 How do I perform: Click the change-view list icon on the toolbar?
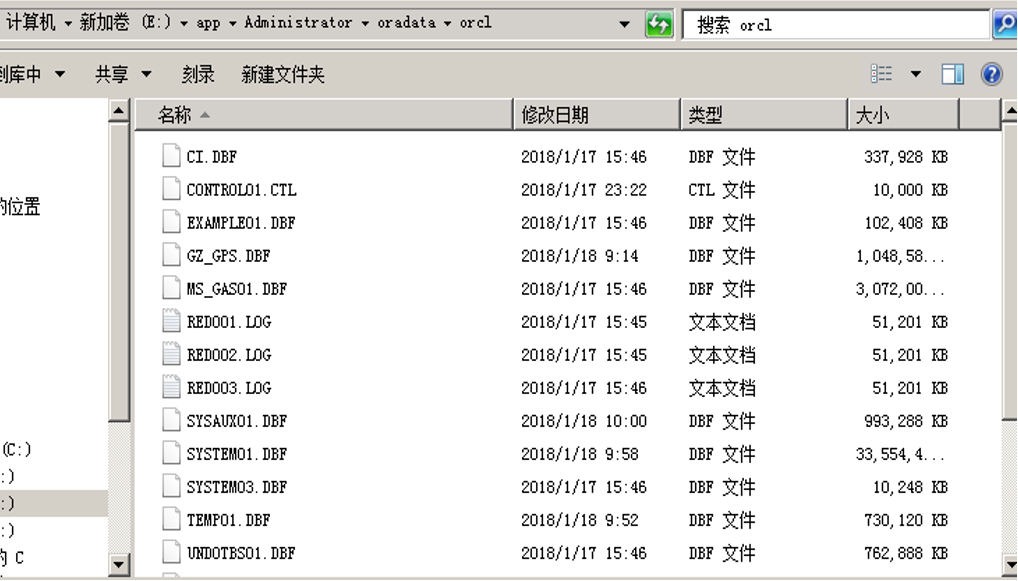click(x=882, y=73)
